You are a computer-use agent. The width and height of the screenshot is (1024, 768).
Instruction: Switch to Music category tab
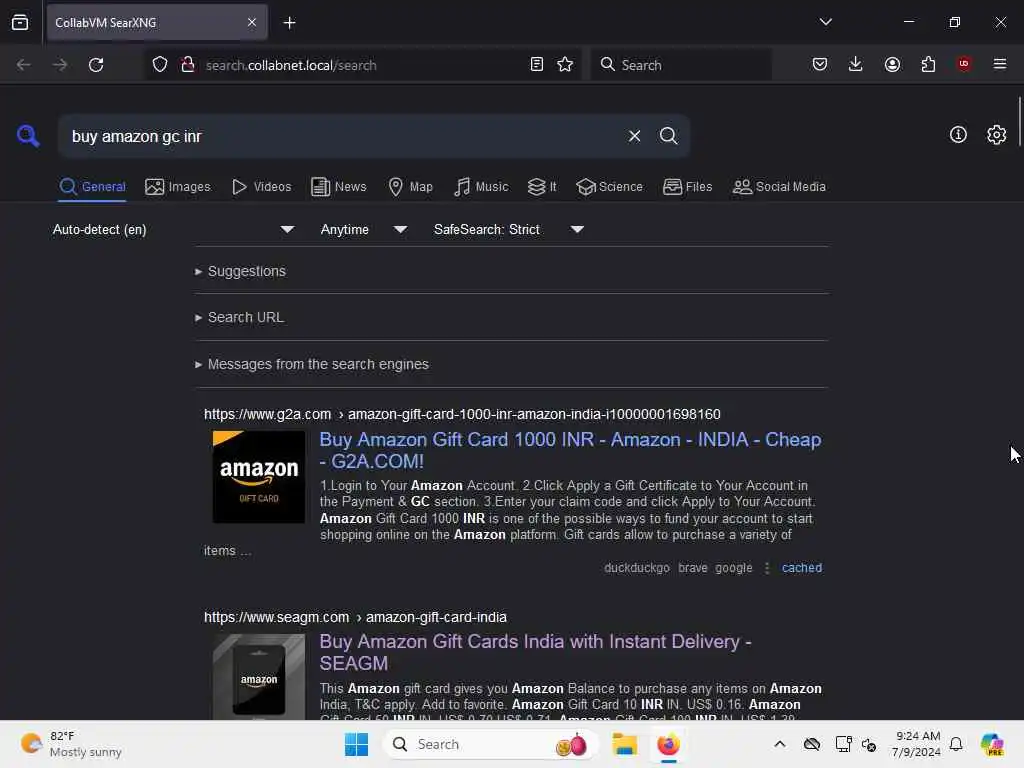click(481, 187)
